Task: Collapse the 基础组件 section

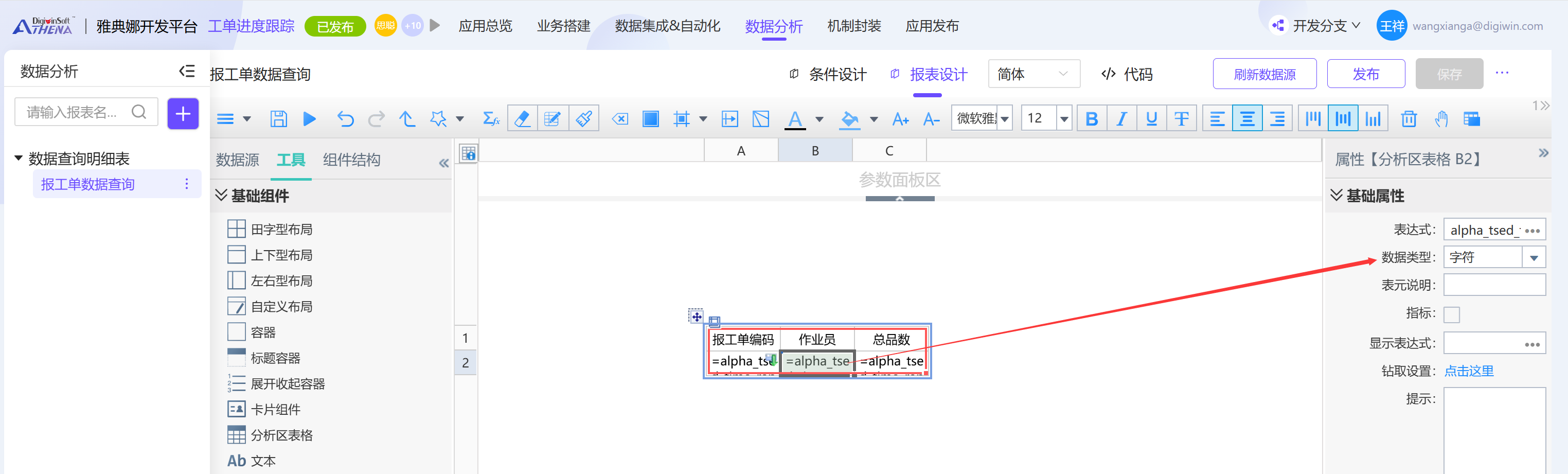Action: (222, 195)
